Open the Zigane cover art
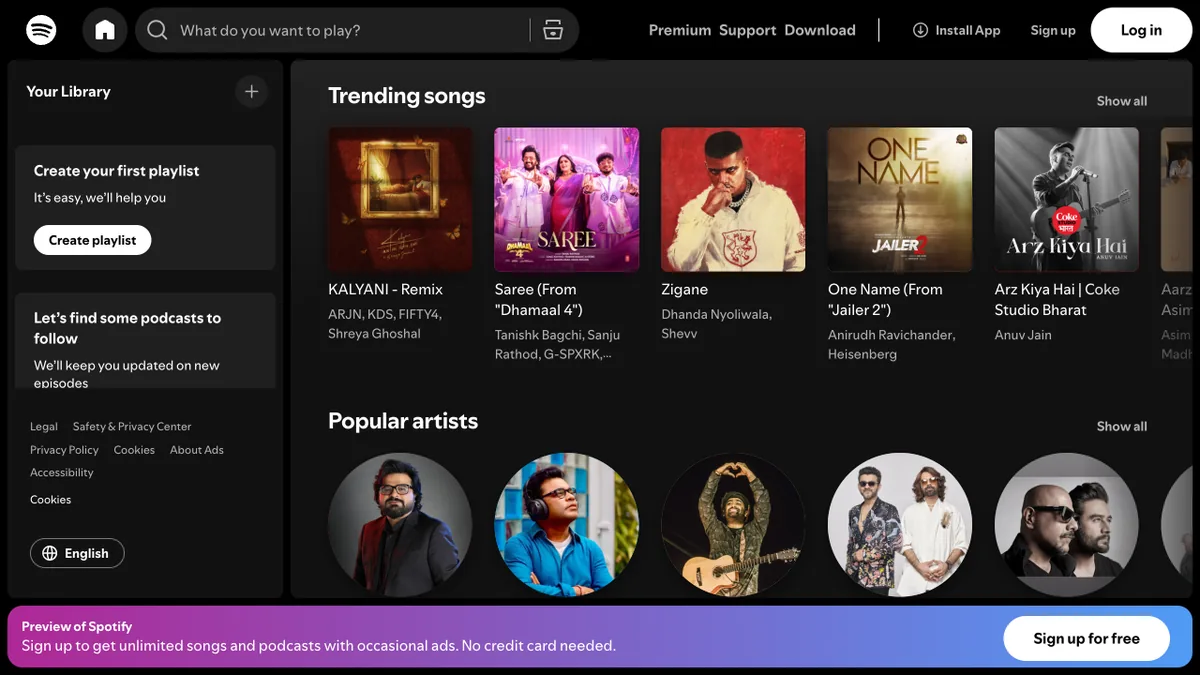 point(733,199)
